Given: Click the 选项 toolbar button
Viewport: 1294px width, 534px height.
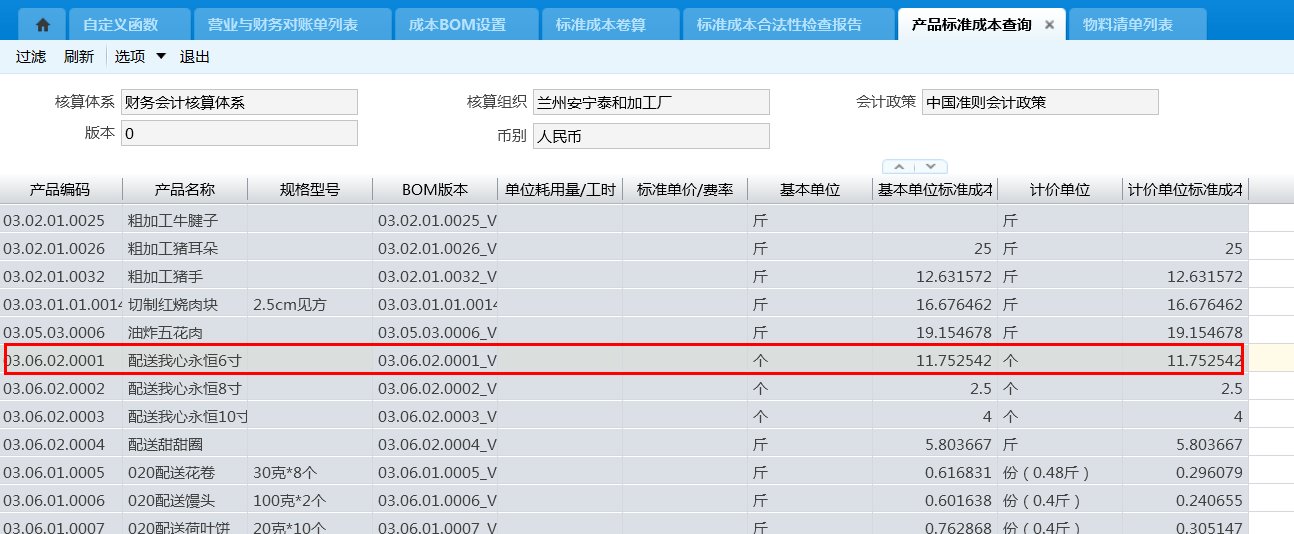Looking at the screenshot, I should [x=130, y=57].
